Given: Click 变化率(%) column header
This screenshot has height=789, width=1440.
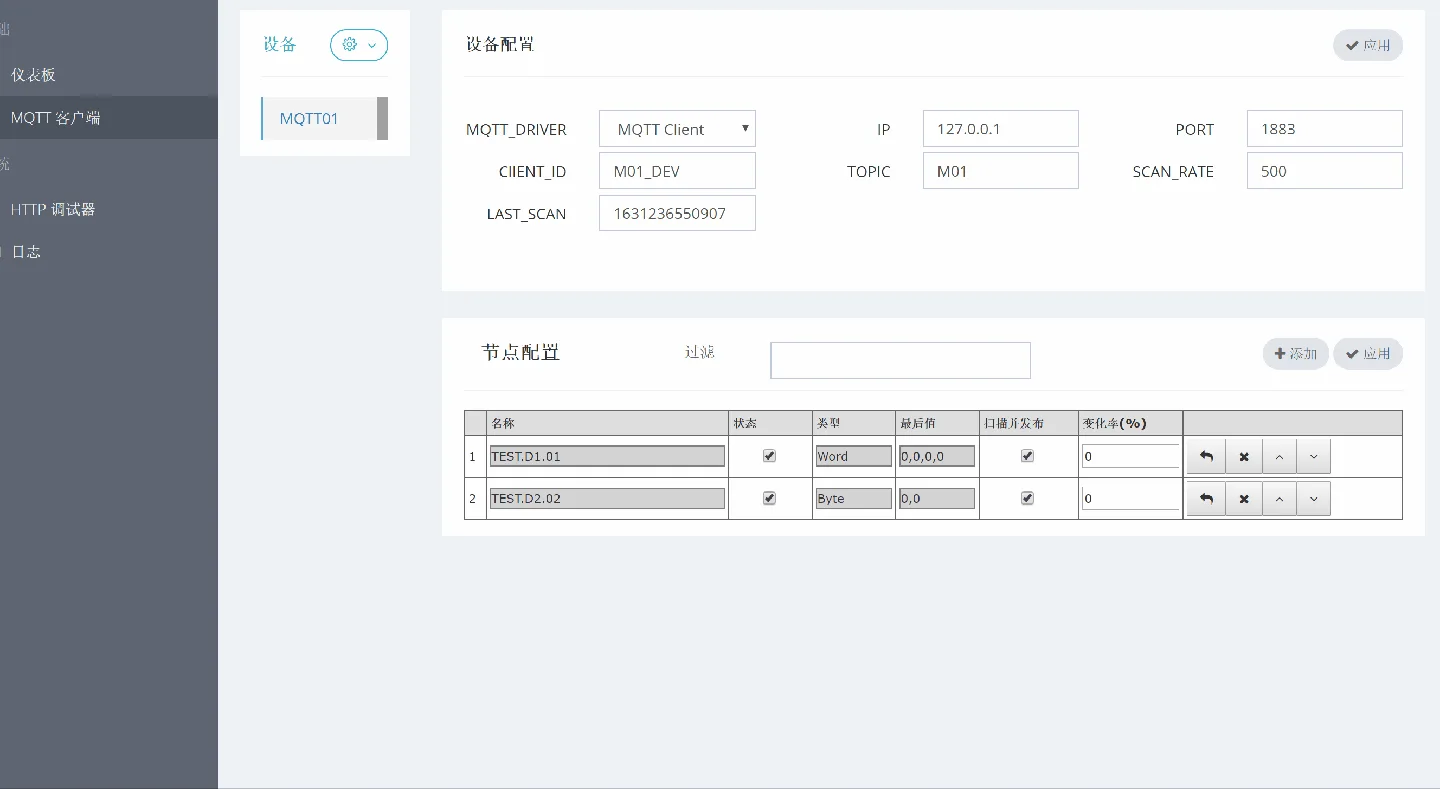Looking at the screenshot, I should [1131, 423].
